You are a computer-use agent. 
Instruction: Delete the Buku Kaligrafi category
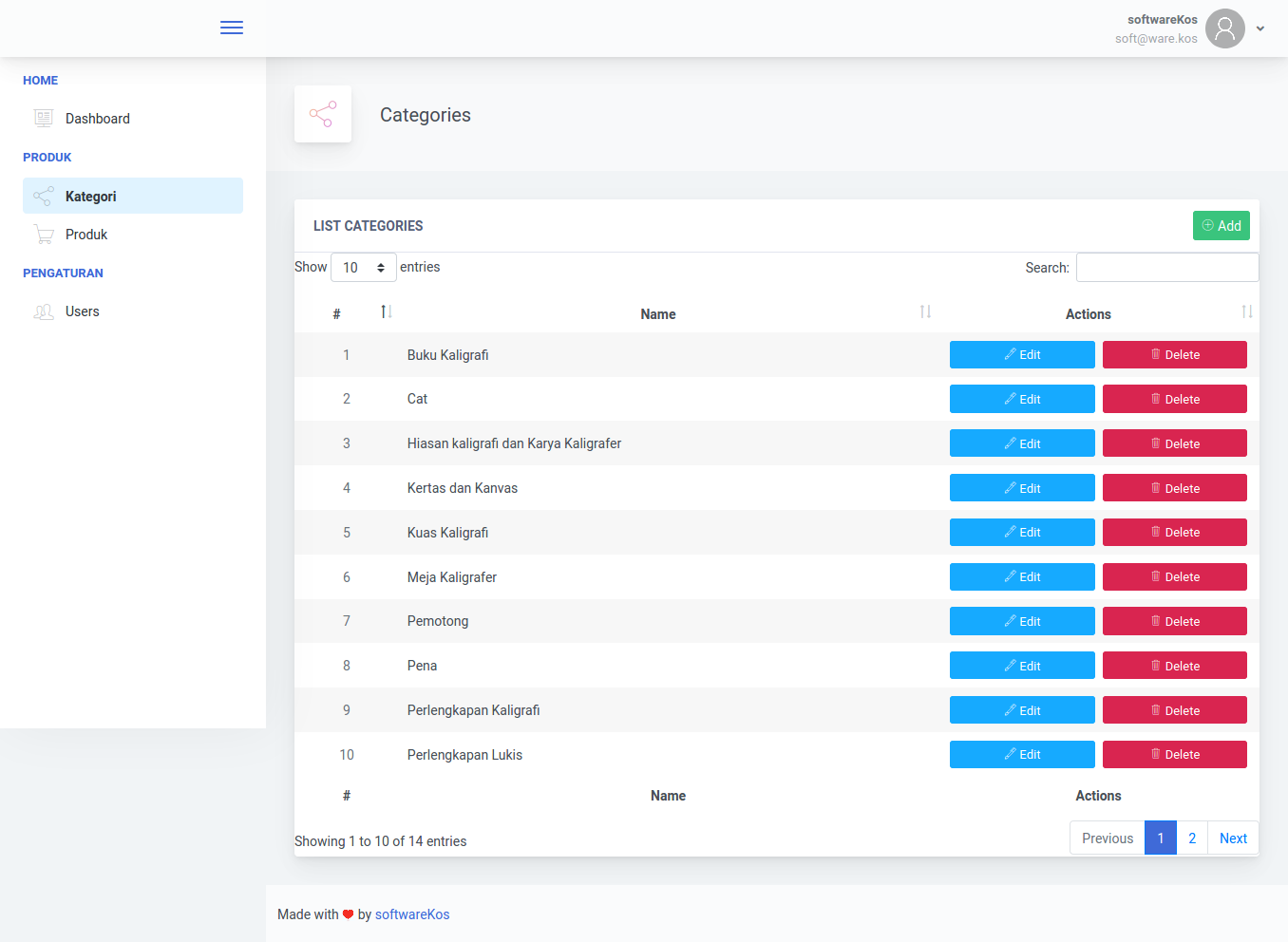click(x=1175, y=355)
